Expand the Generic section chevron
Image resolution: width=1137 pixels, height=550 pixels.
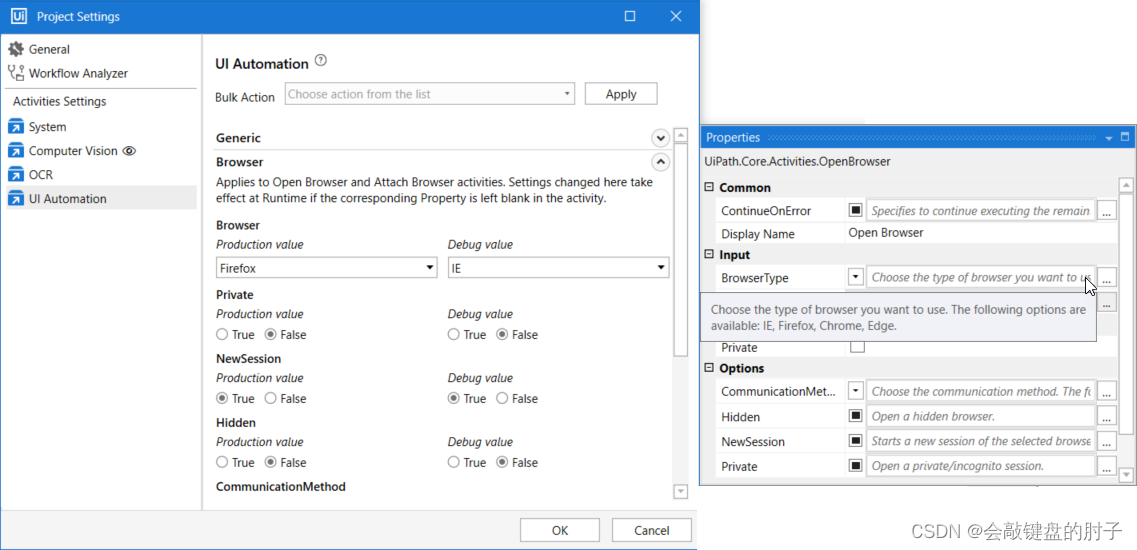660,137
